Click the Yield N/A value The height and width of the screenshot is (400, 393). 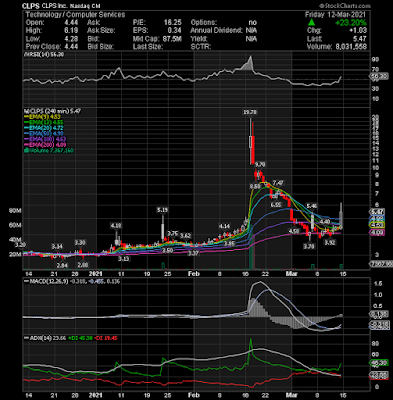coord(251,39)
